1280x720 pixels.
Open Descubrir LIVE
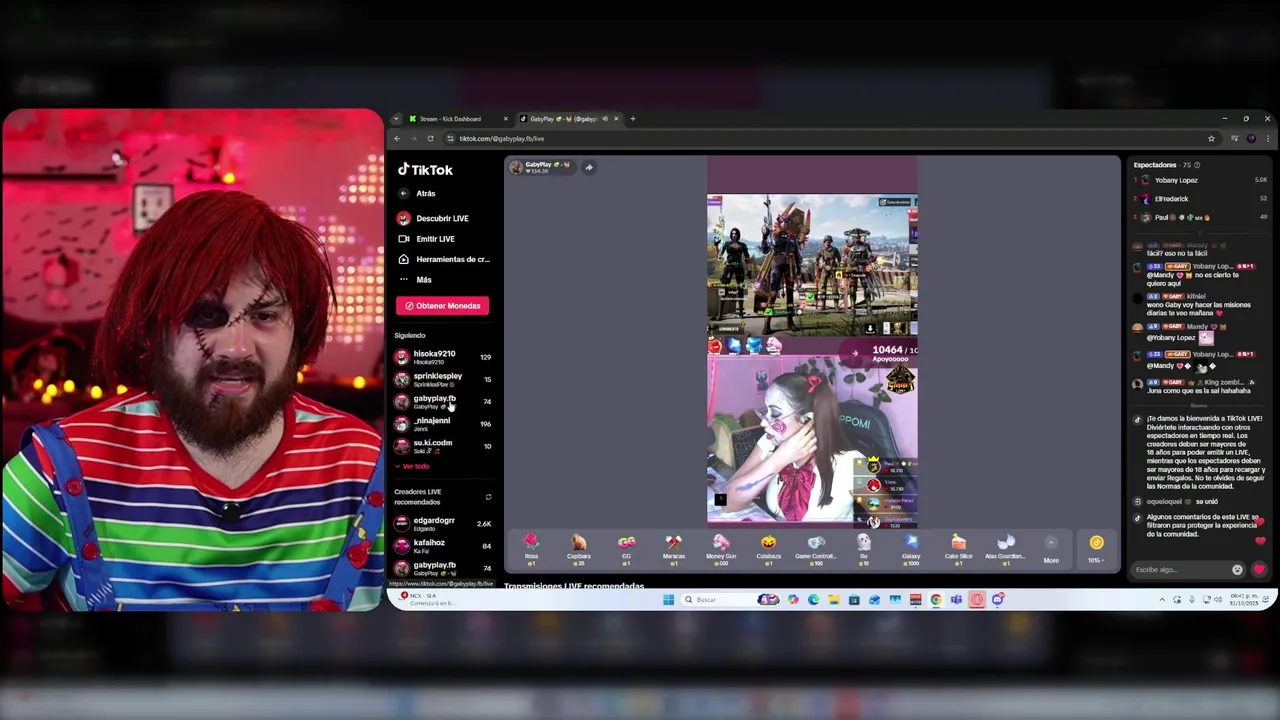click(433, 218)
